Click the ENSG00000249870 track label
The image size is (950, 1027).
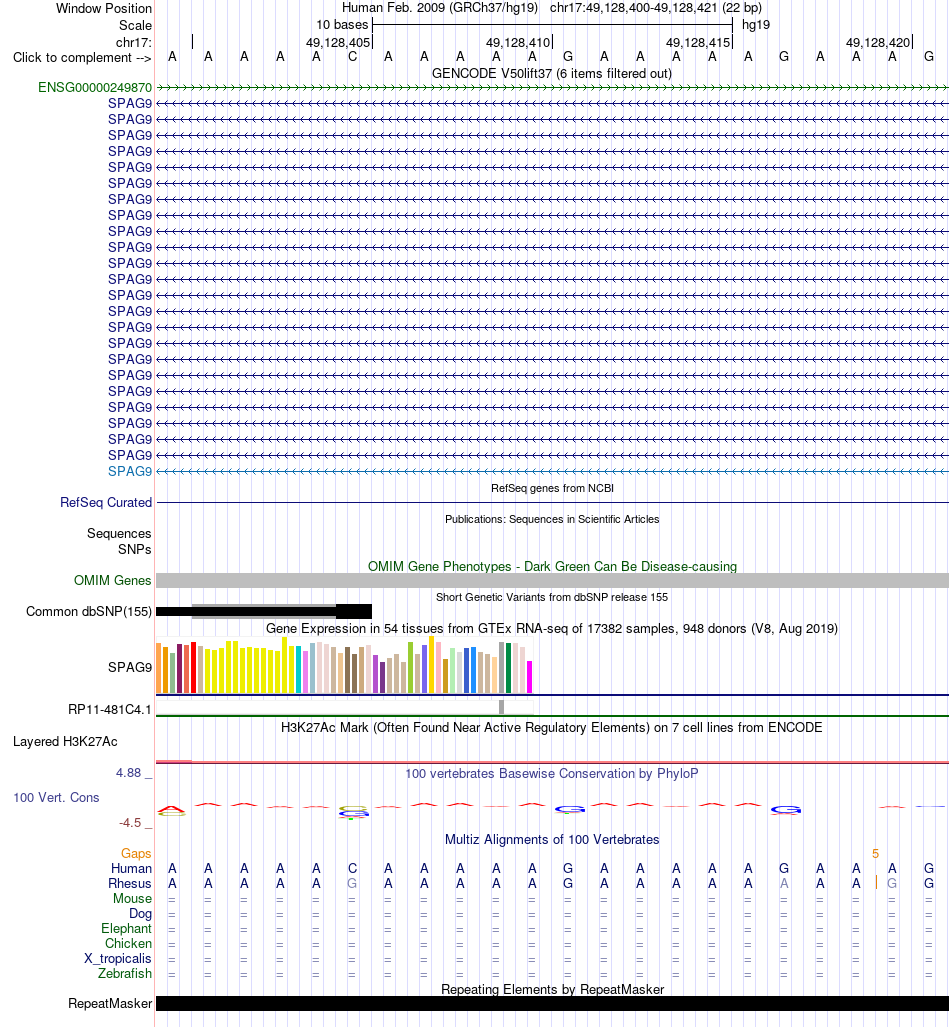(x=95, y=87)
